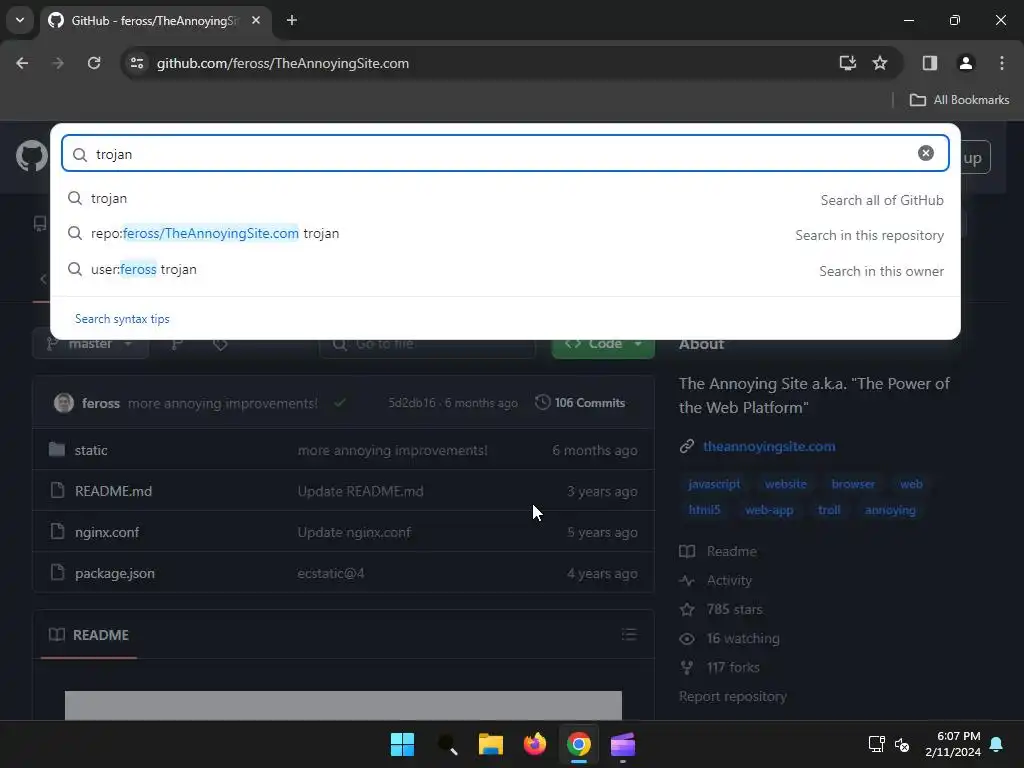Open Readme link in About
The height and width of the screenshot is (768, 1024).
718,552
